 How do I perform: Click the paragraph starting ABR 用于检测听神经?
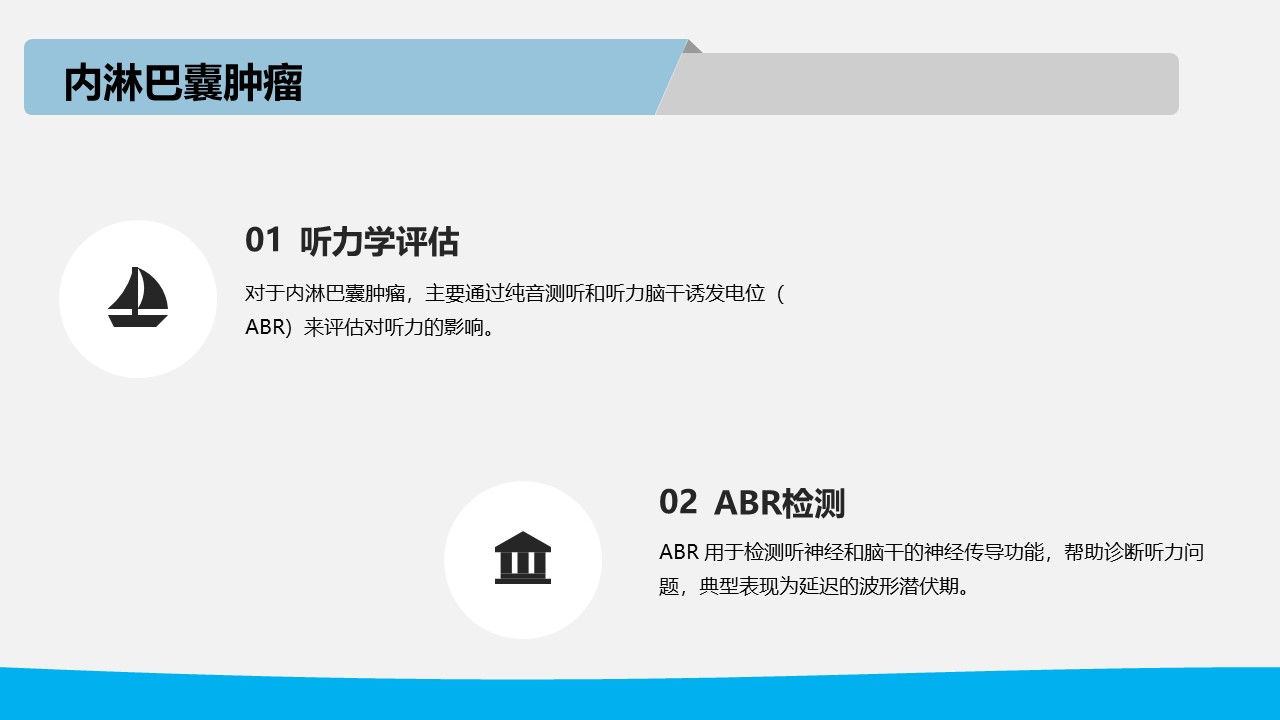pos(931,569)
